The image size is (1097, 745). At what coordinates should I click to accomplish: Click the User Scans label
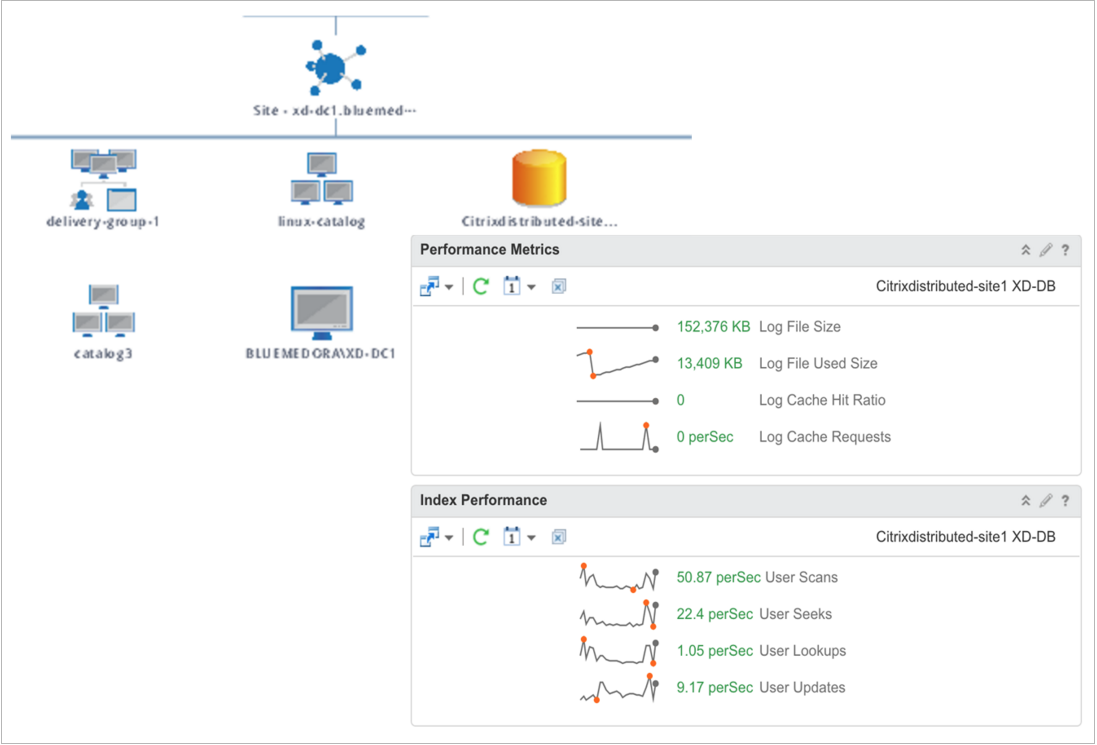pos(802,577)
